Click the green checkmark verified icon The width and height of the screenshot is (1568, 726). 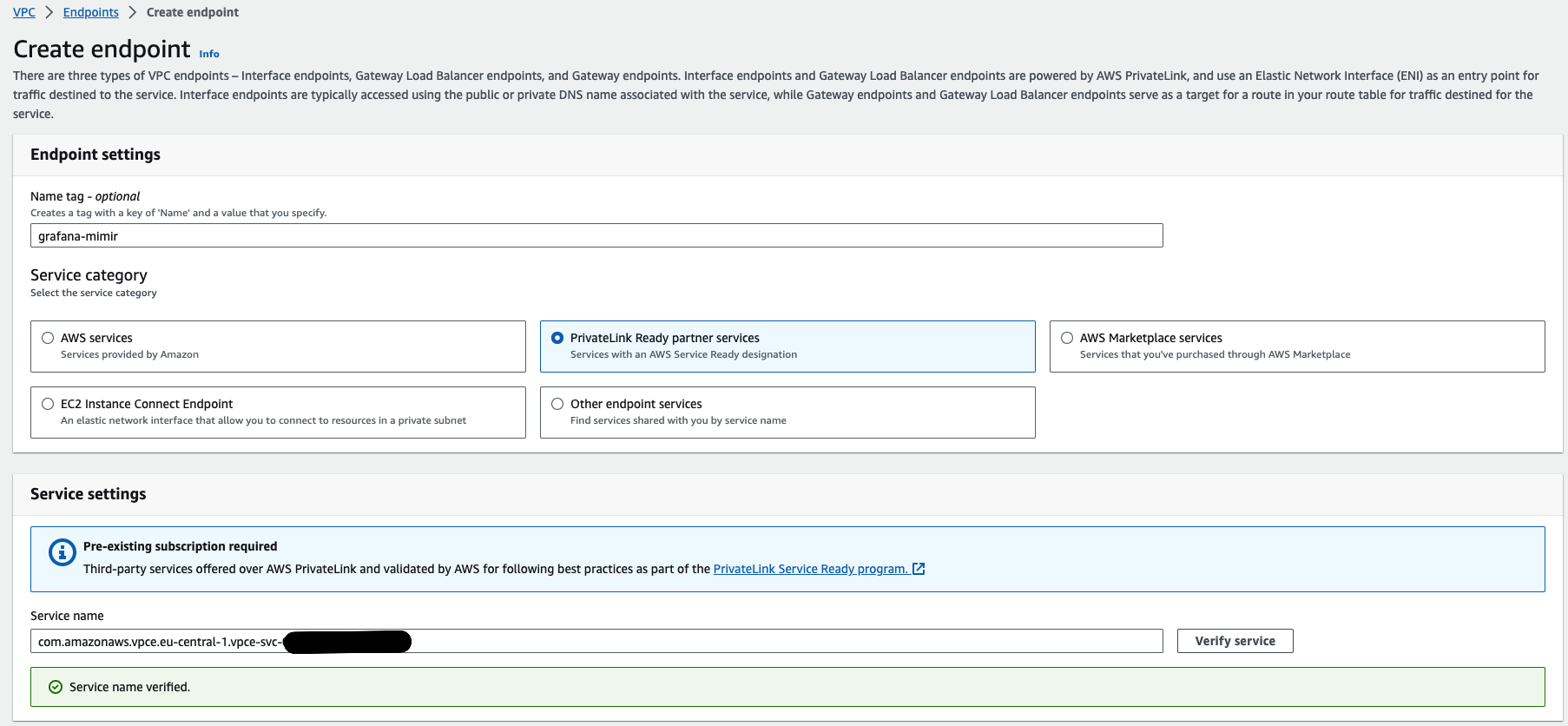click(x=56, y=687)
